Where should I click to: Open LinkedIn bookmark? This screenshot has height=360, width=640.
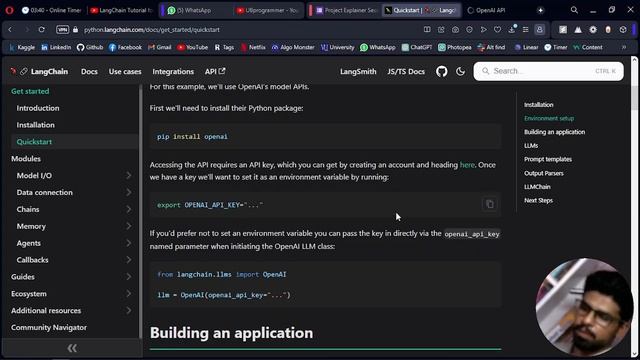[56, 47]
